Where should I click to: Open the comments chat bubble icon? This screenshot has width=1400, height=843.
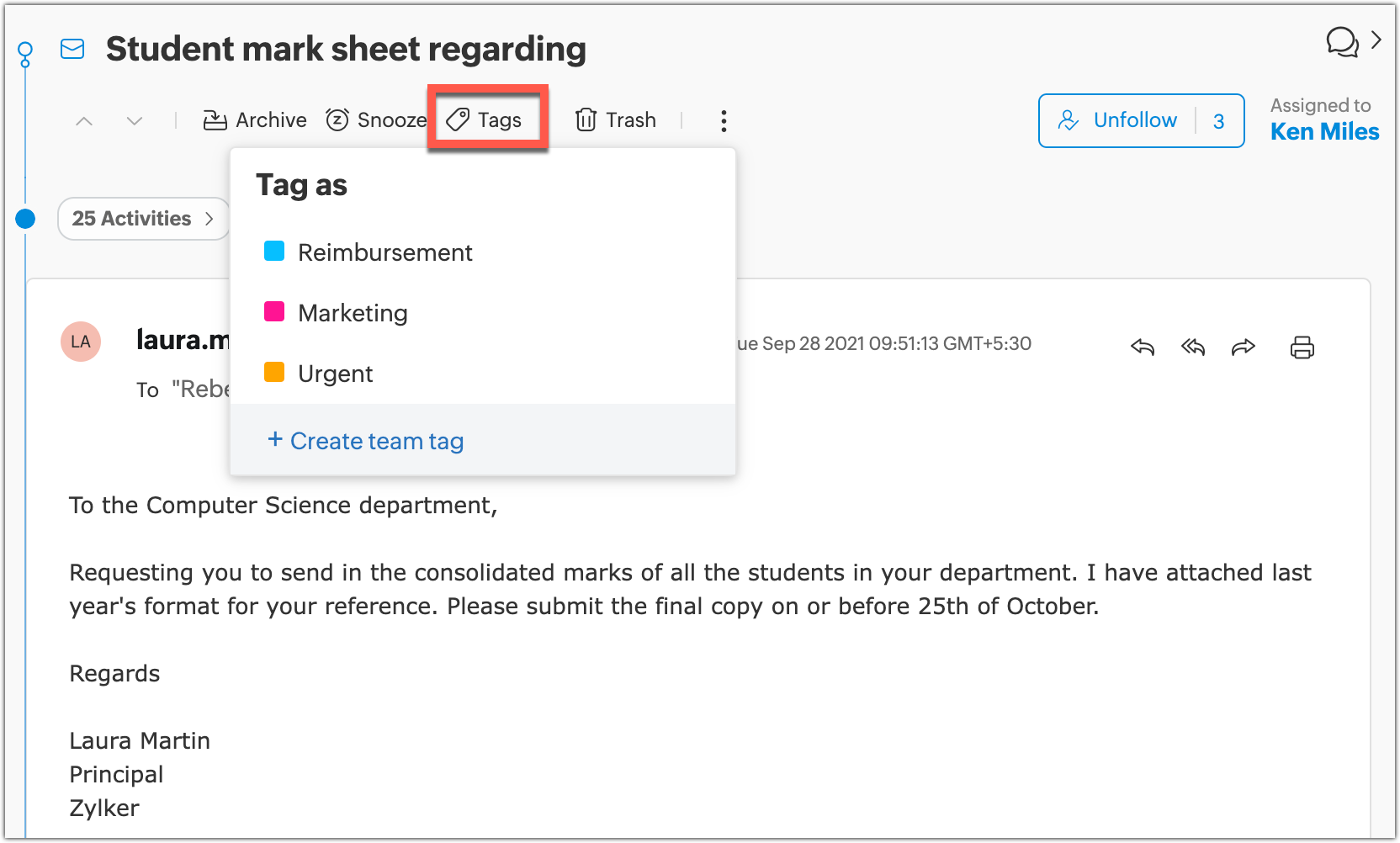(1342, 41)
